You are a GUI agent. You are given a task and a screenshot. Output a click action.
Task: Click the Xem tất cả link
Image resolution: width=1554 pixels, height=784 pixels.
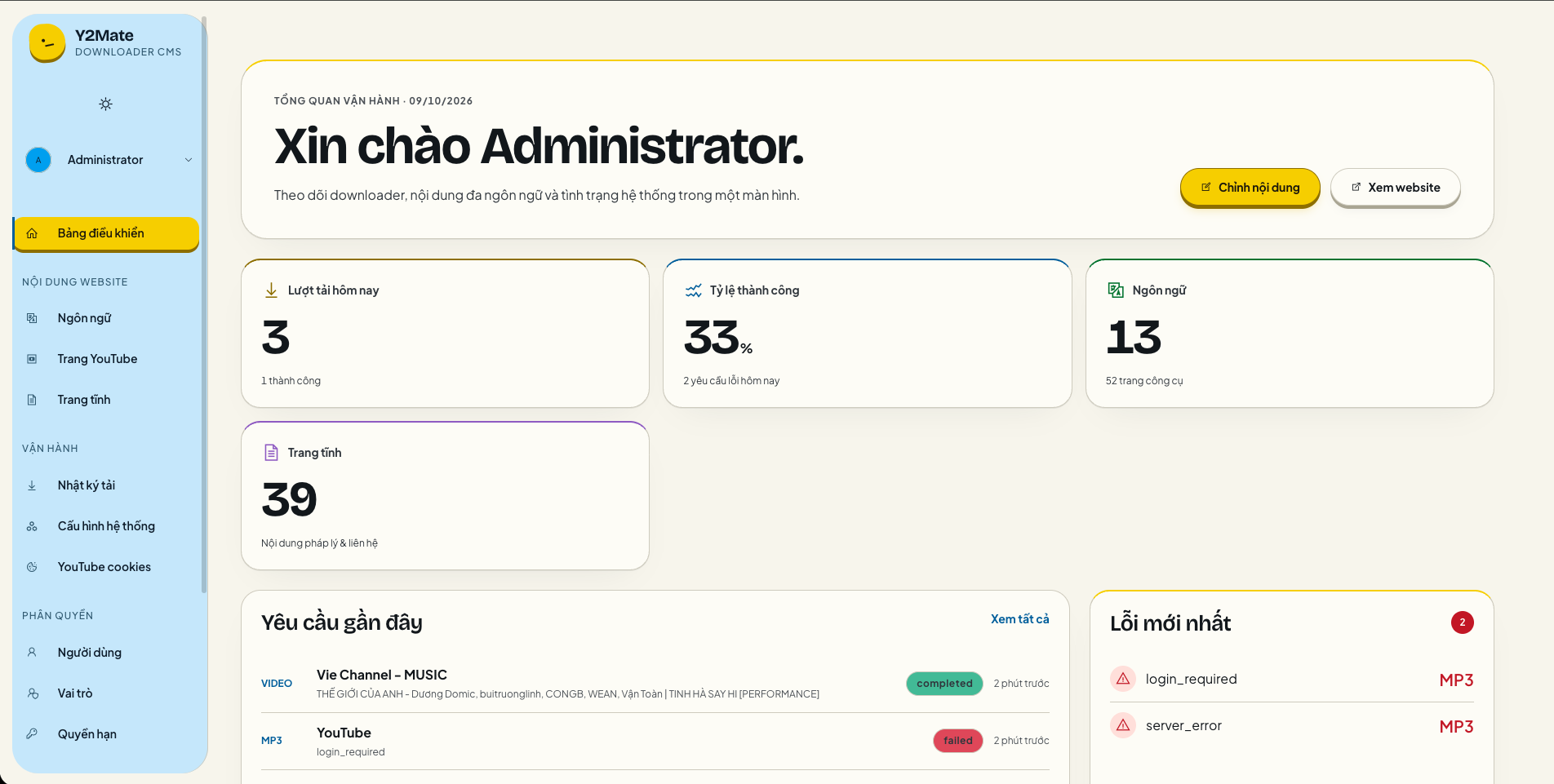click(1019, 619)
